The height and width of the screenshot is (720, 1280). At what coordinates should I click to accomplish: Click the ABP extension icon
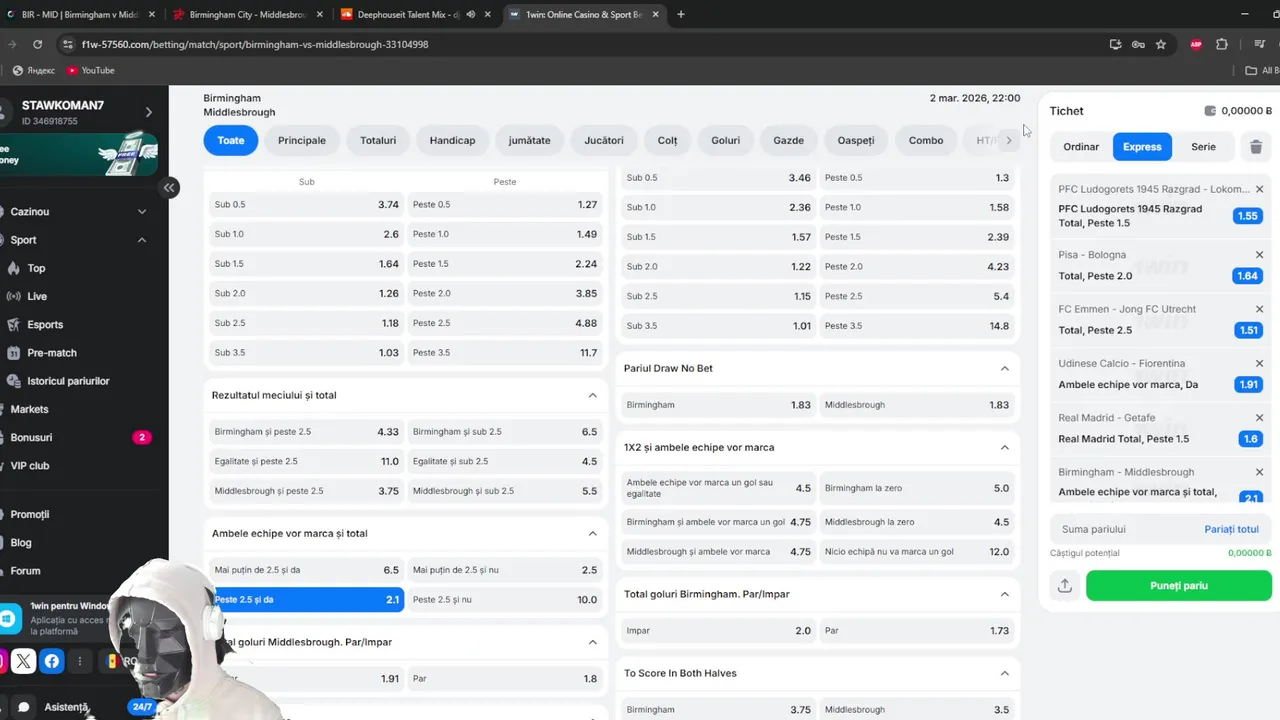(x=1196, y=44)
